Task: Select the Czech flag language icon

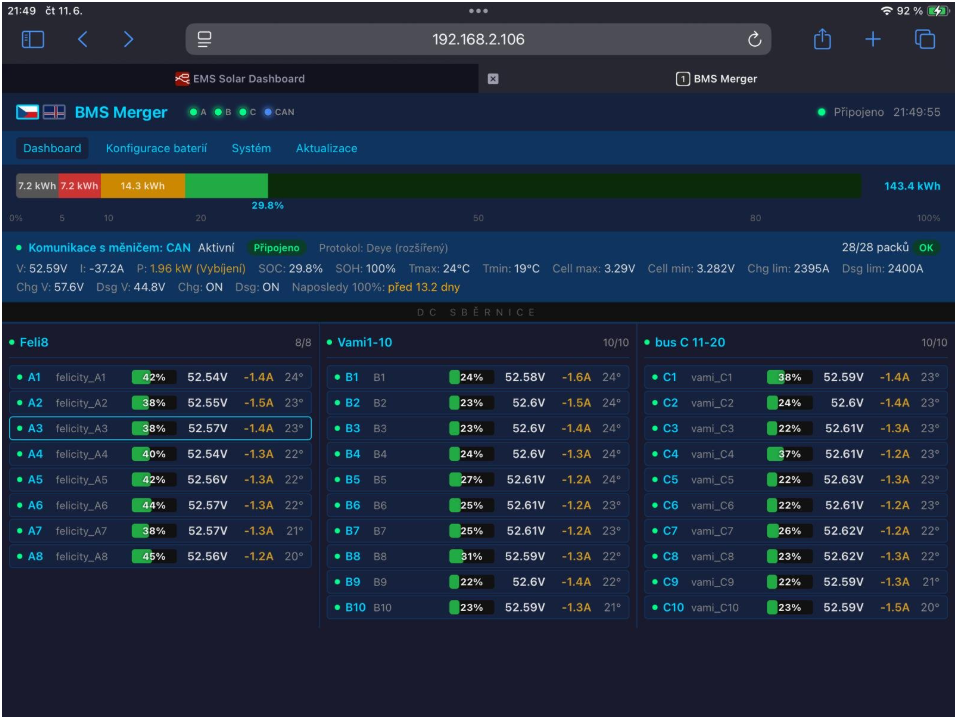Action: (x=27, y=112)
